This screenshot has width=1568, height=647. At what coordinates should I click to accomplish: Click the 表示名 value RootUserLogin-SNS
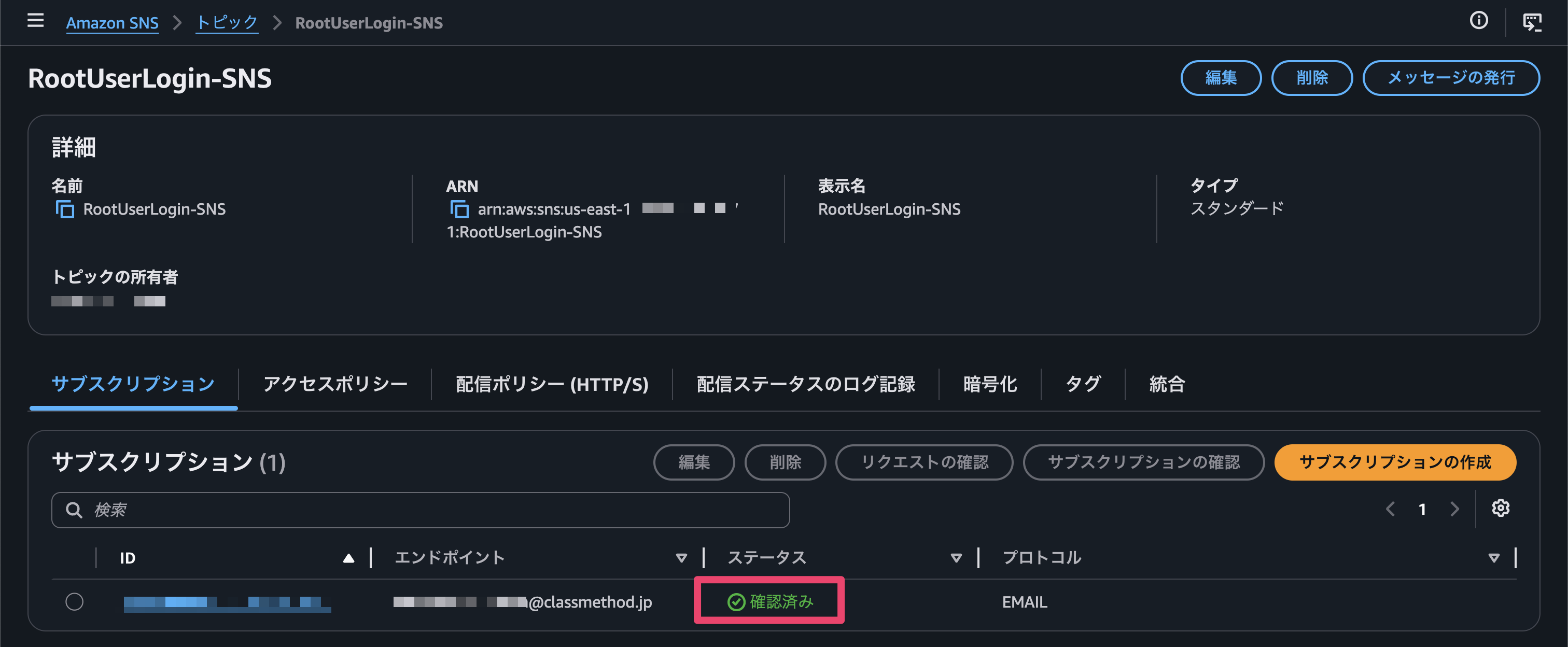[x=889, y=209]
